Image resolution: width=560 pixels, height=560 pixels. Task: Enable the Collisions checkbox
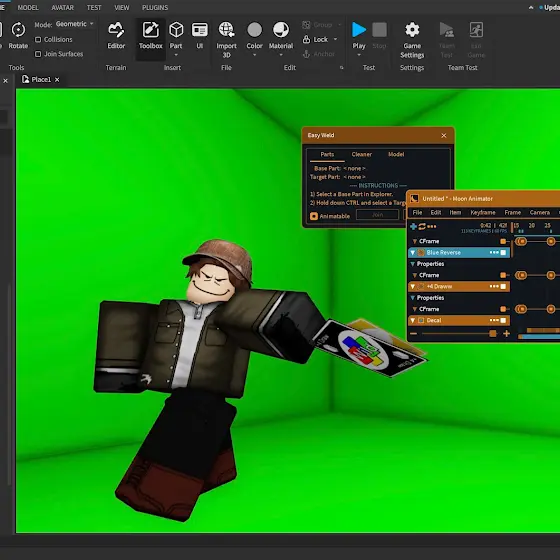pos(38,39)
